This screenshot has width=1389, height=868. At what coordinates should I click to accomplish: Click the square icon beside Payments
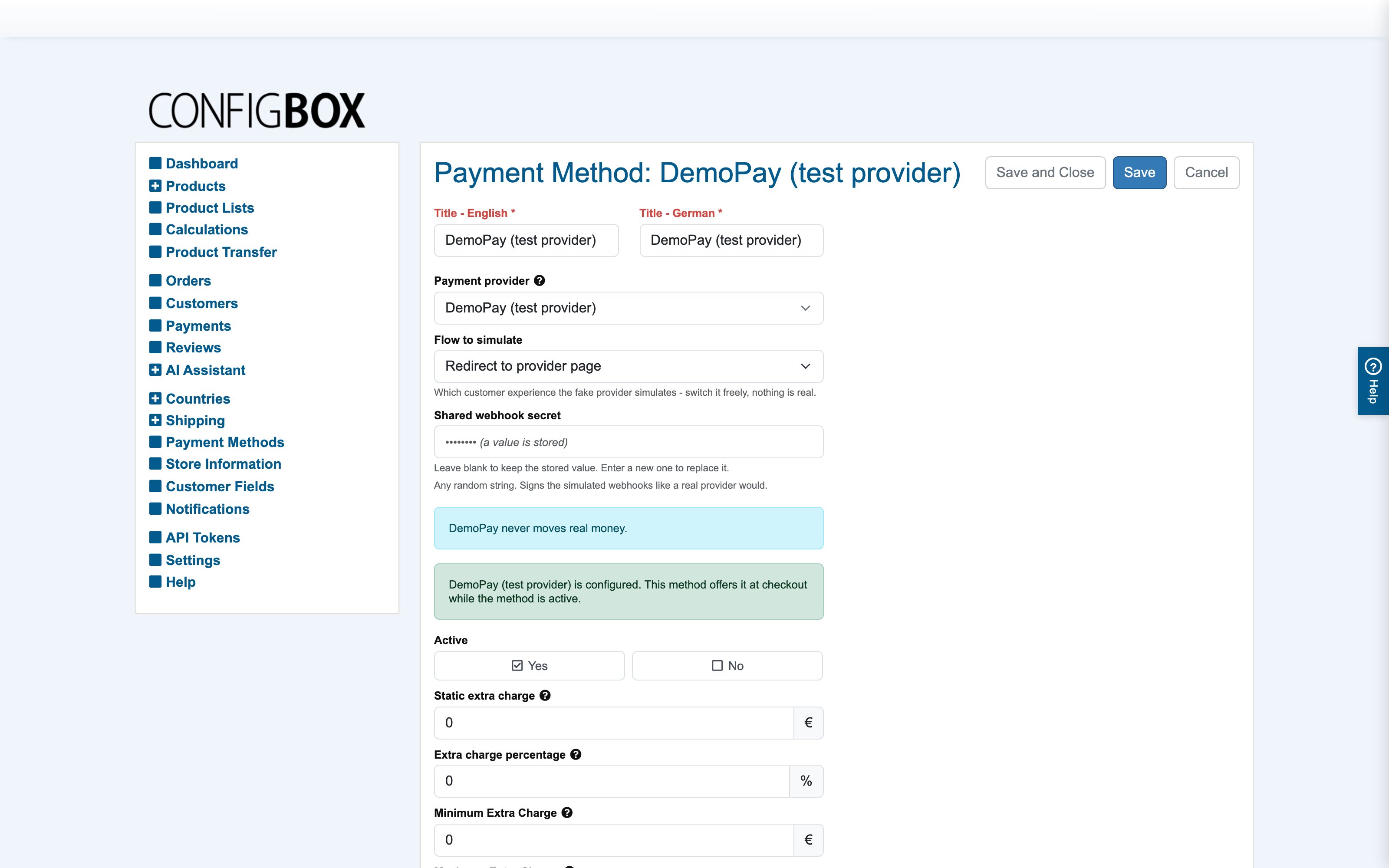pyautogui.click(x=155, y=325)
